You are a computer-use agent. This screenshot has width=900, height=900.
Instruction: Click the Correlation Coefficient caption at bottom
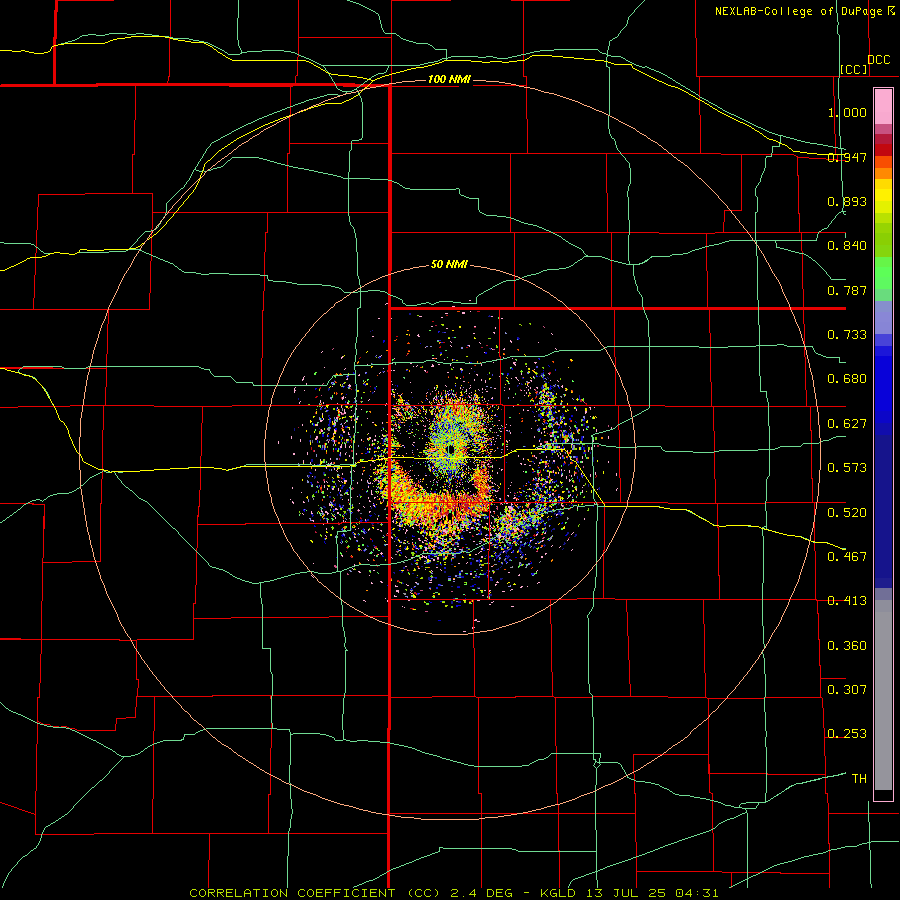click(454, 893)
